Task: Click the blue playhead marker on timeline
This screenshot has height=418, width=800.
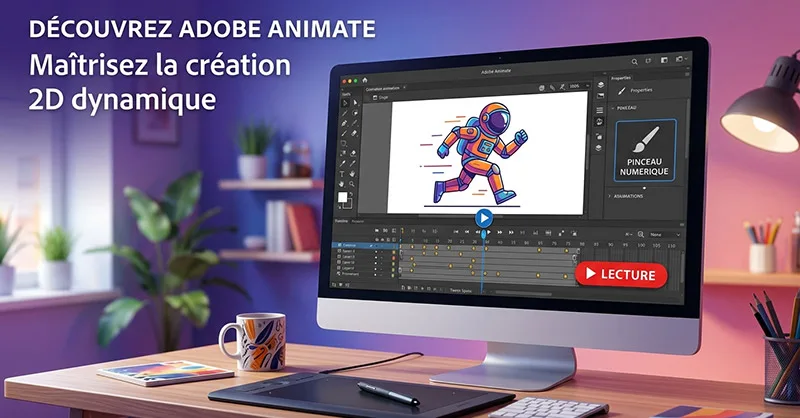Action: [x=484, y=234]
